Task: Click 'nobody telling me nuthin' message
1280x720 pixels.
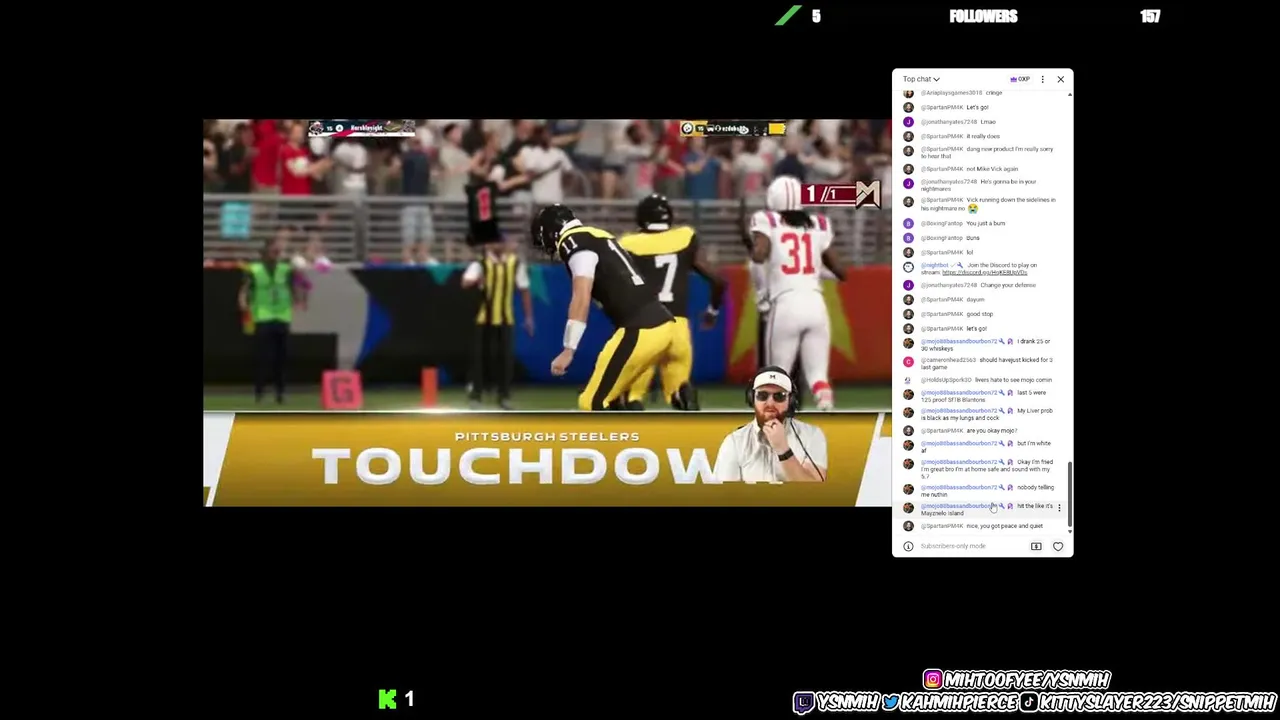Action: point(986,491)
